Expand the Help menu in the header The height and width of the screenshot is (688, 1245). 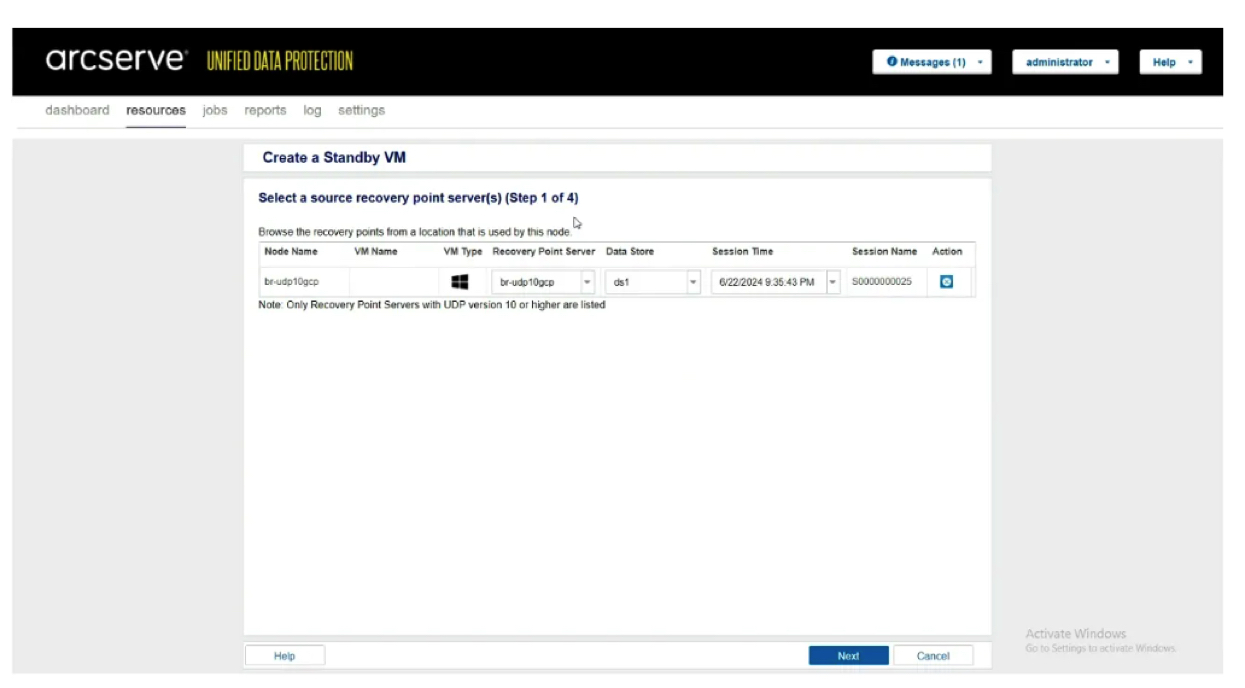pyautogui.click(x=1170, y=62)
